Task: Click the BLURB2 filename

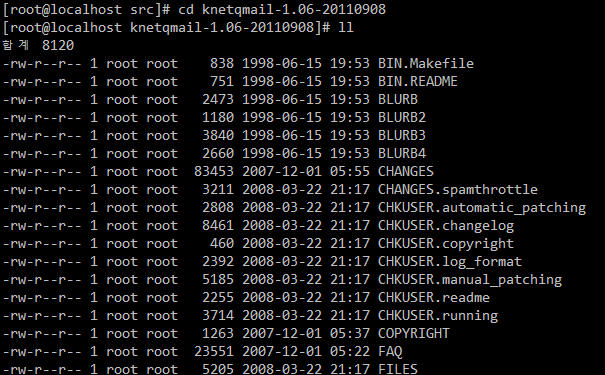Action: [x=402, y=117]
